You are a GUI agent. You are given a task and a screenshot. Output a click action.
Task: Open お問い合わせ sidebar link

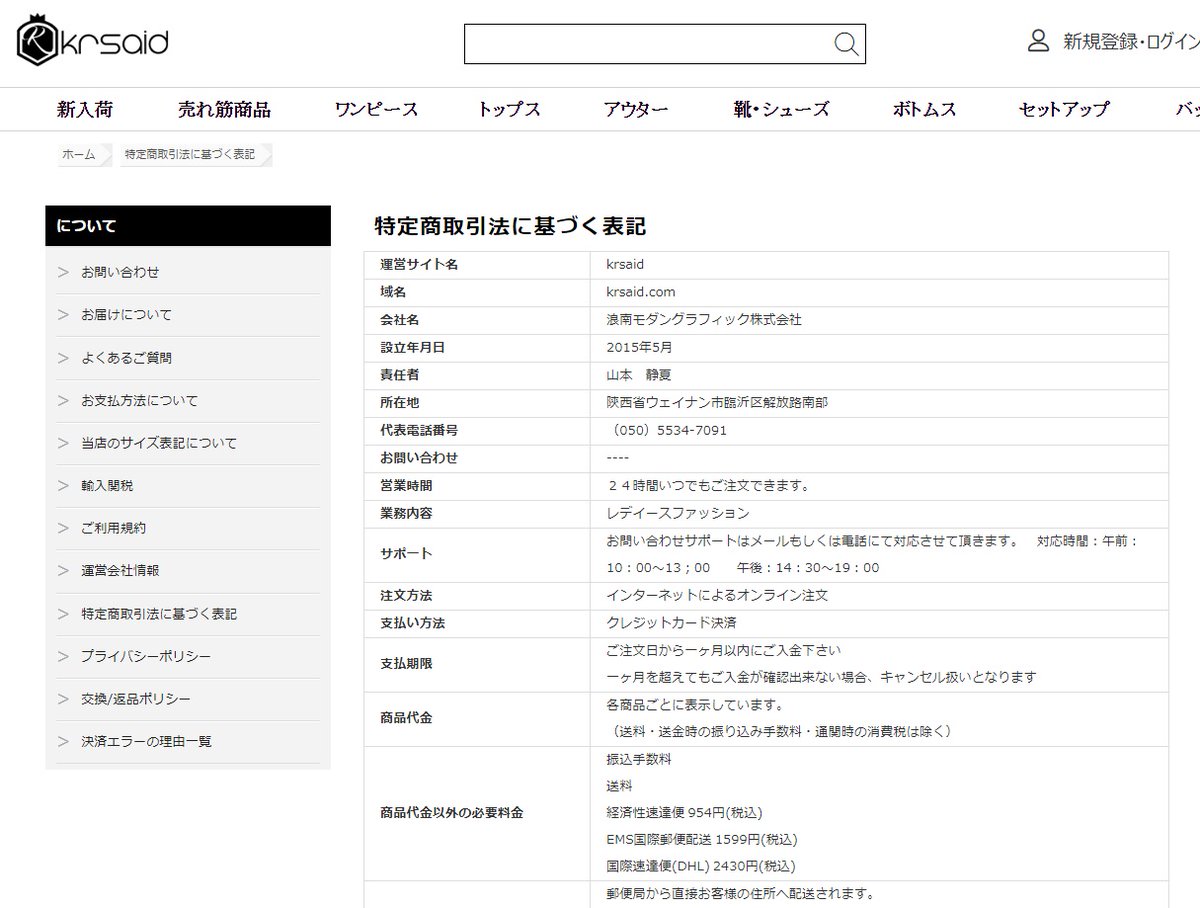[120, 272]
